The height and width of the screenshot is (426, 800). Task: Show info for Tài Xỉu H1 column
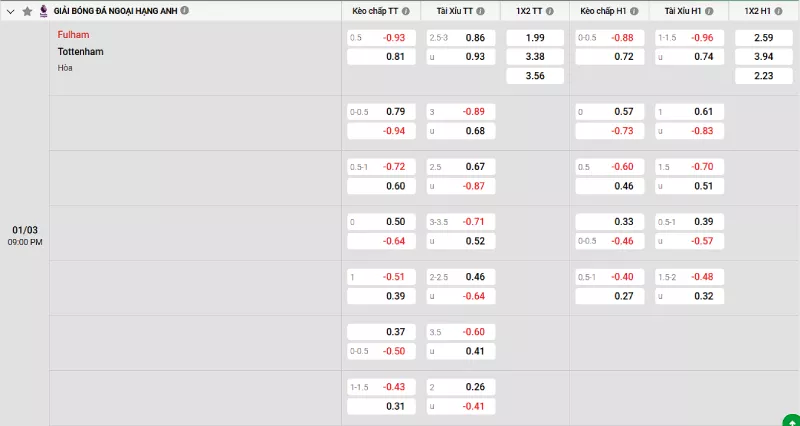709,11
